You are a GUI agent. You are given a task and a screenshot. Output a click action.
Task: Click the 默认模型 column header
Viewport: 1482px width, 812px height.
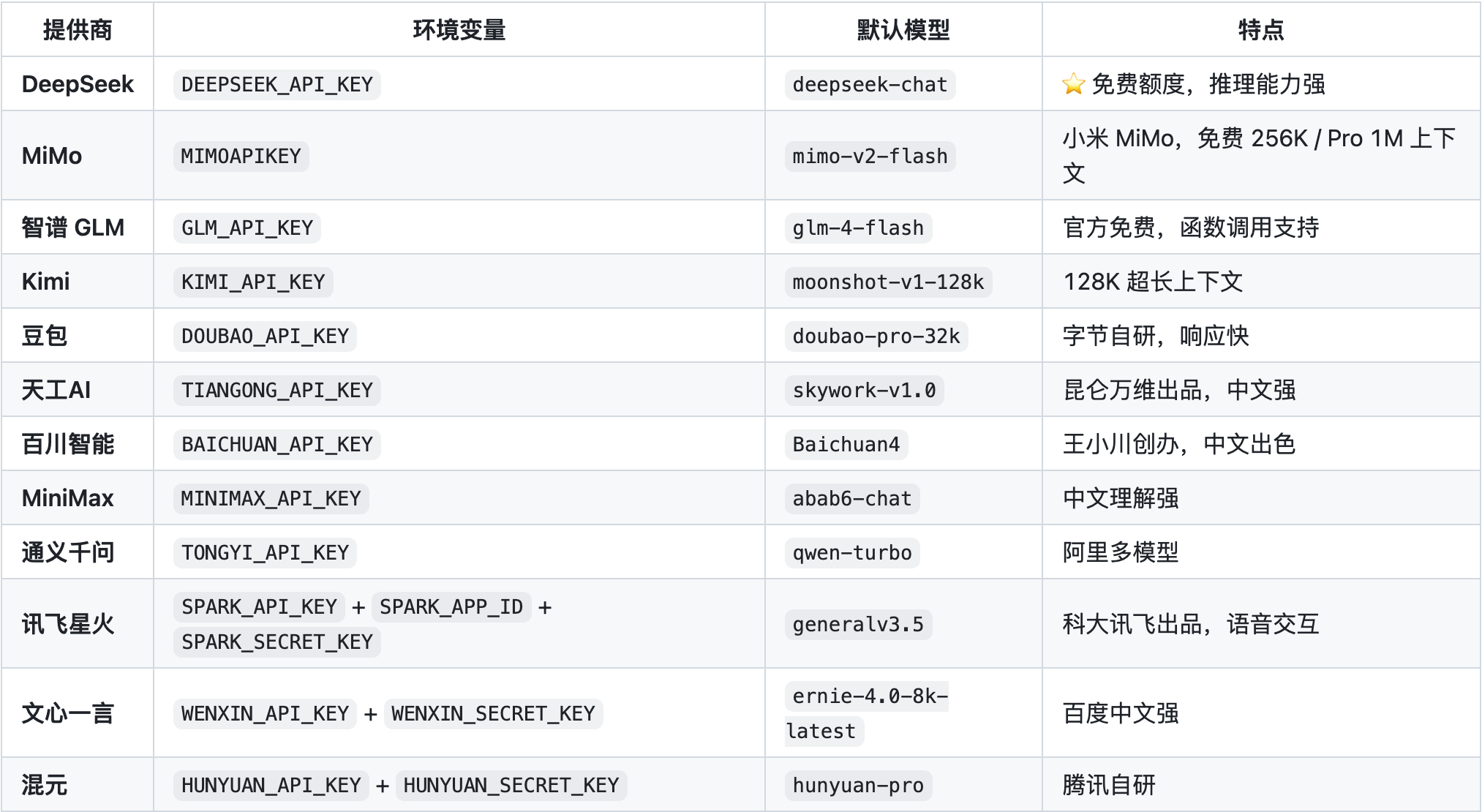[903, 30]
